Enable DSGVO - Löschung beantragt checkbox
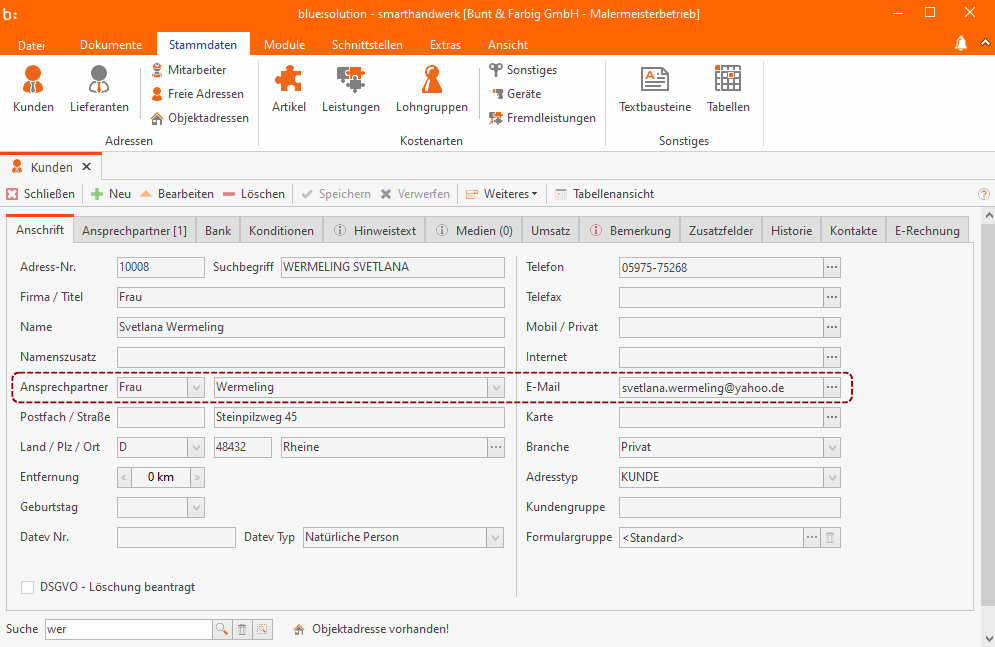995x647 pixels. (x=27, y=587)
